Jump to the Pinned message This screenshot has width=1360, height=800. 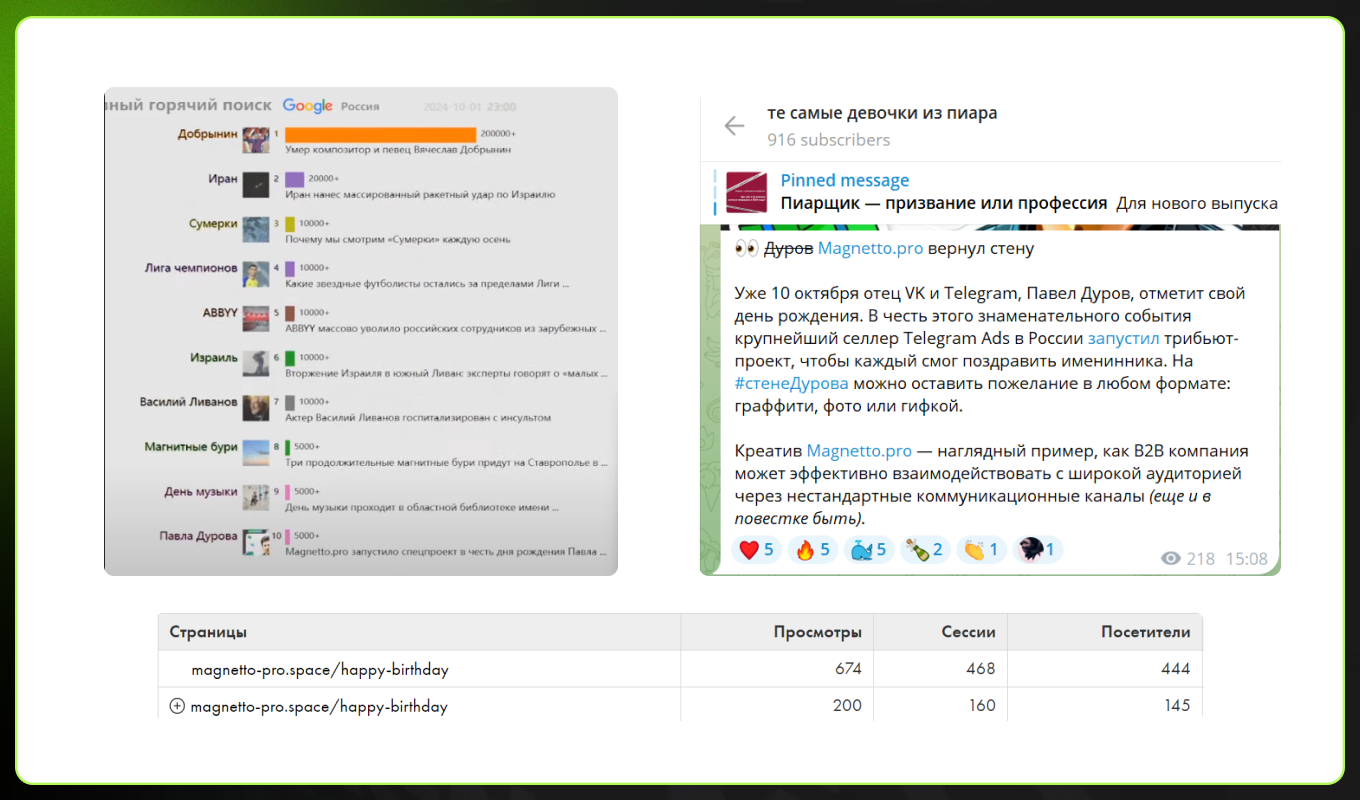(845, 181)
